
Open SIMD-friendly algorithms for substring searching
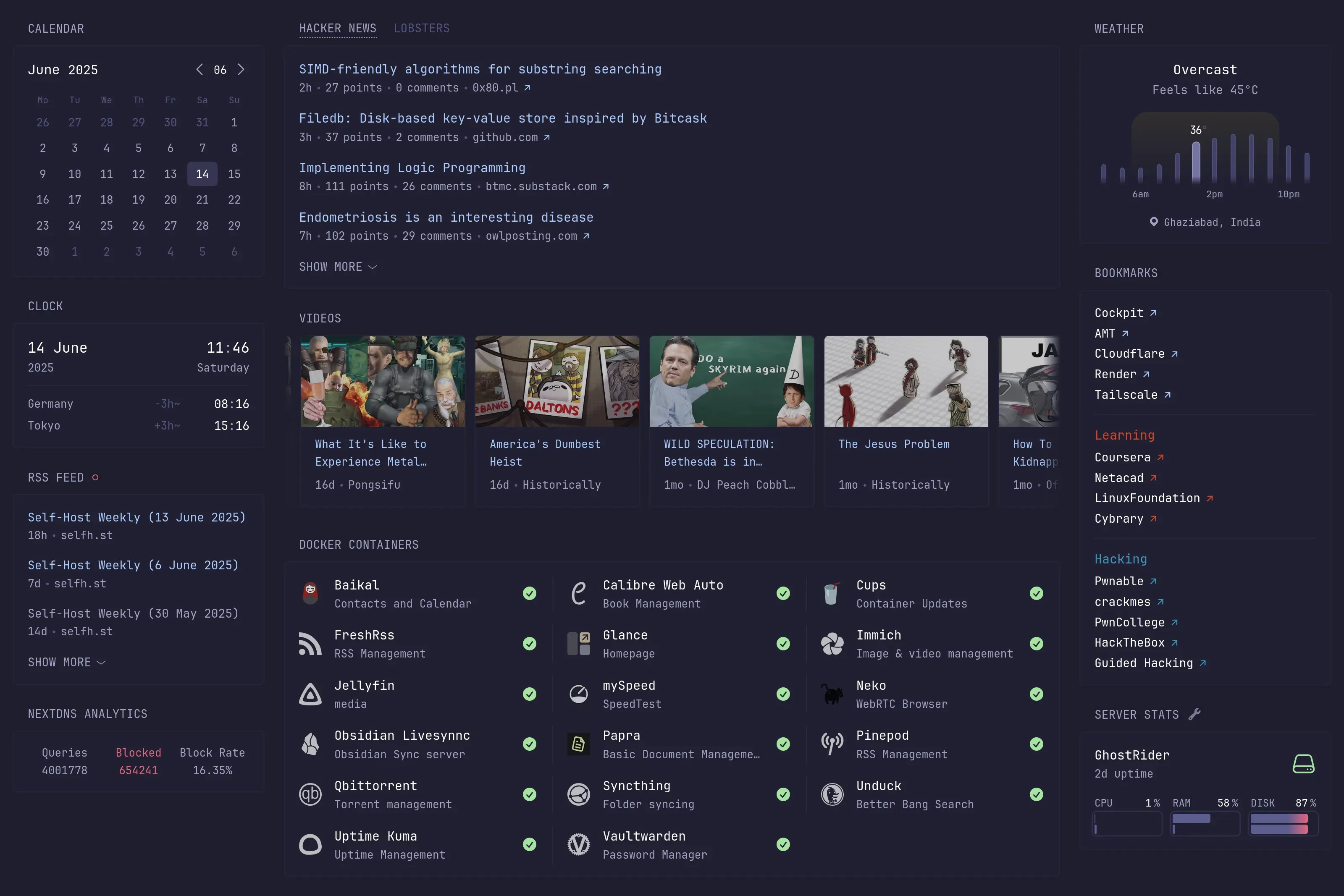pyautogui.click(x=480, y=69)
